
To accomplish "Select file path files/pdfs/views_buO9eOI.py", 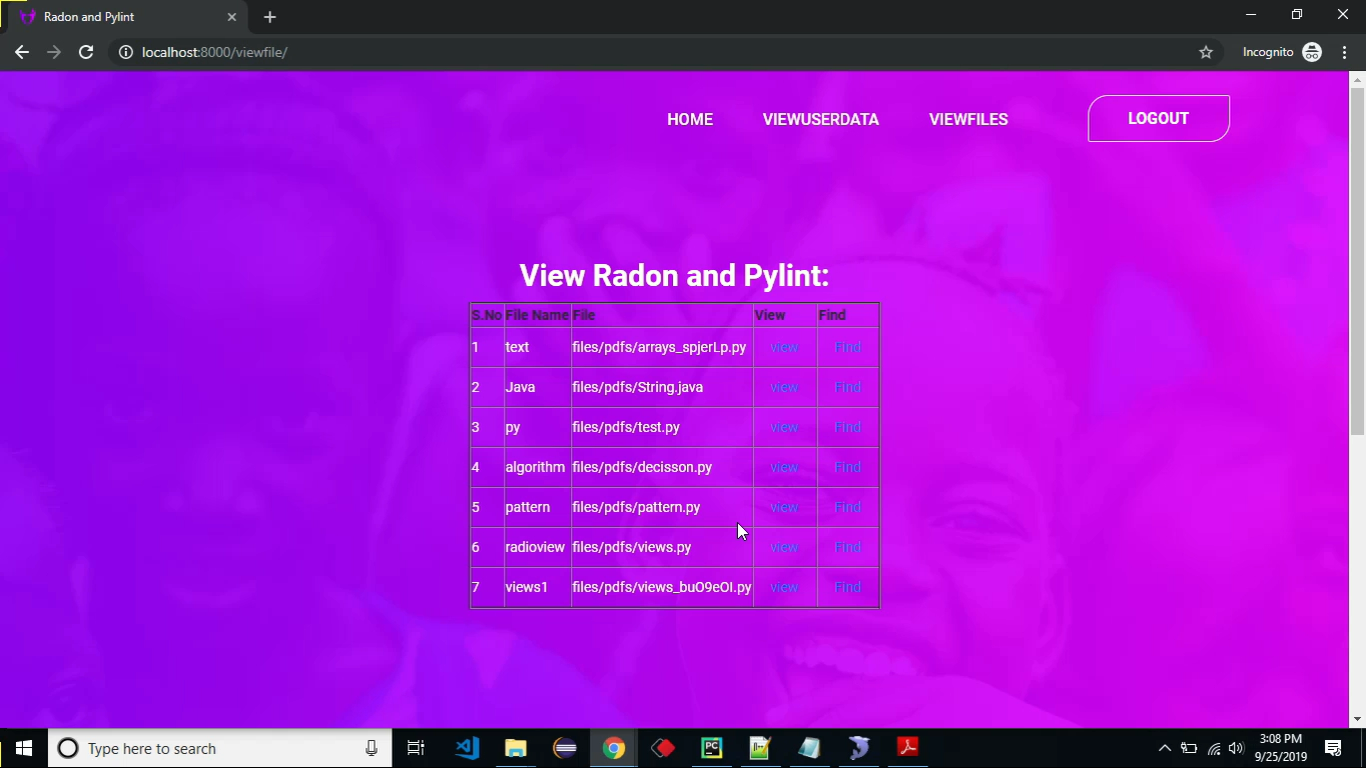I will (661, 587).
